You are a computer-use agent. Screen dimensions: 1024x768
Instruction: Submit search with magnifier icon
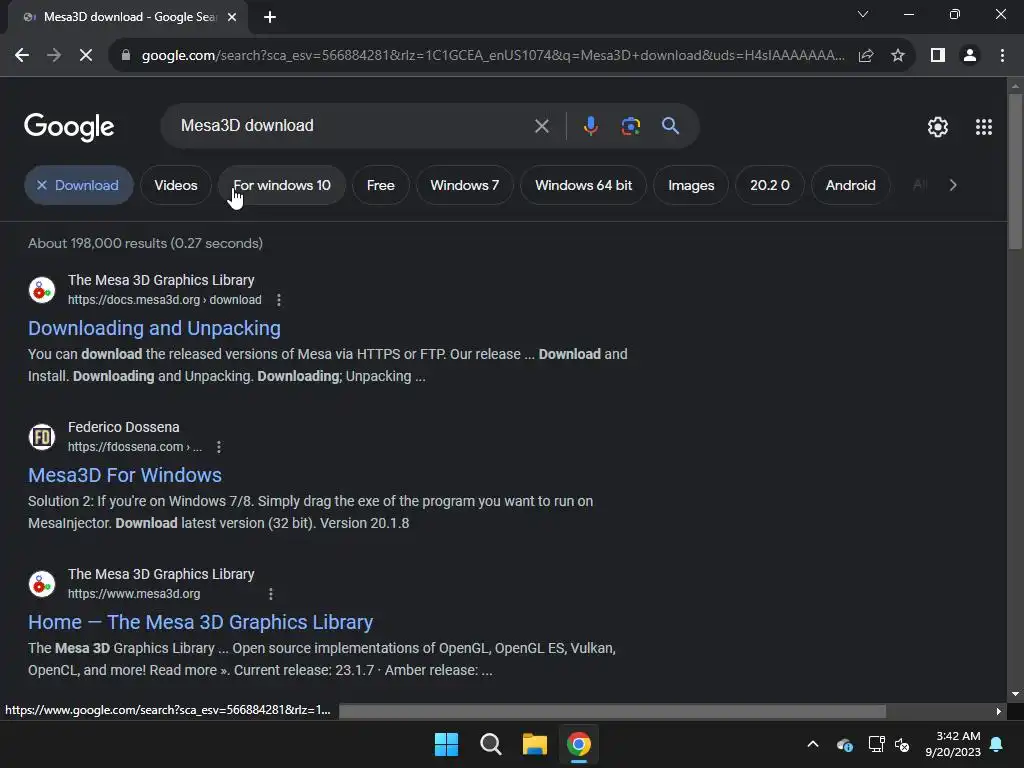coord(670,125)
